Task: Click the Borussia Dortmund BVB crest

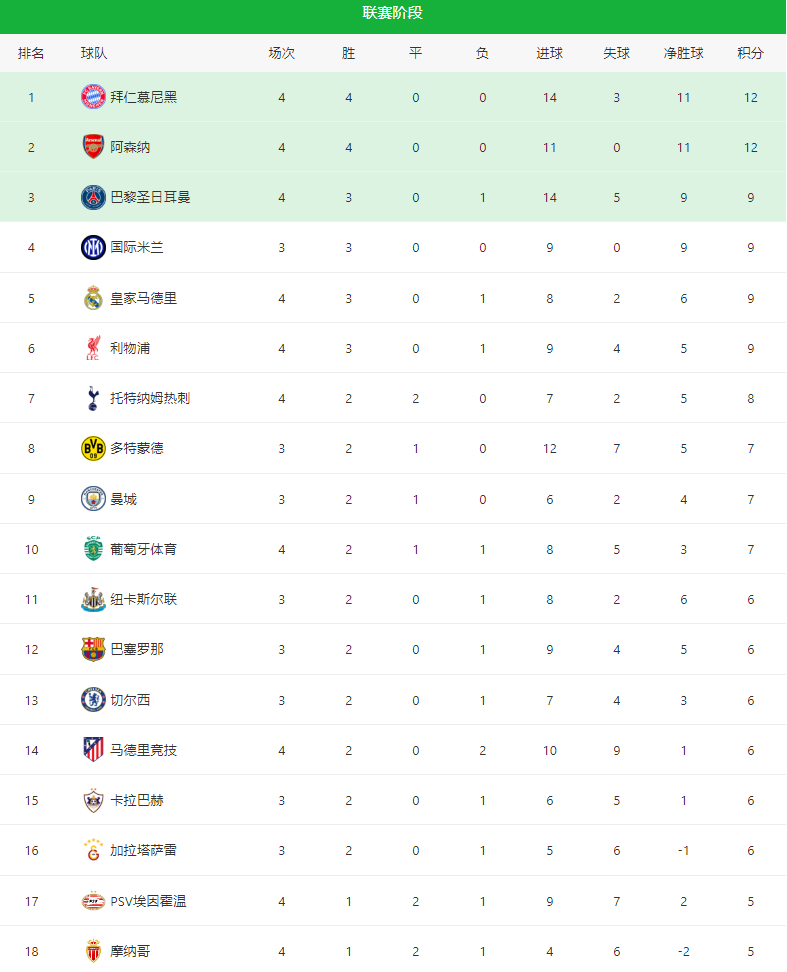Action: coord(93,448)
